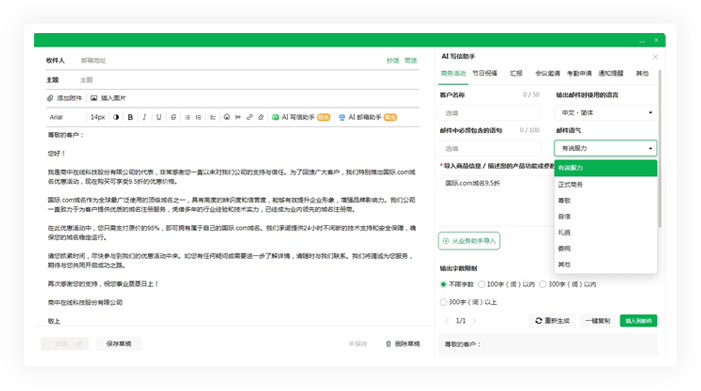
Task: Click the greyed send button
Action: click(65, 344)
